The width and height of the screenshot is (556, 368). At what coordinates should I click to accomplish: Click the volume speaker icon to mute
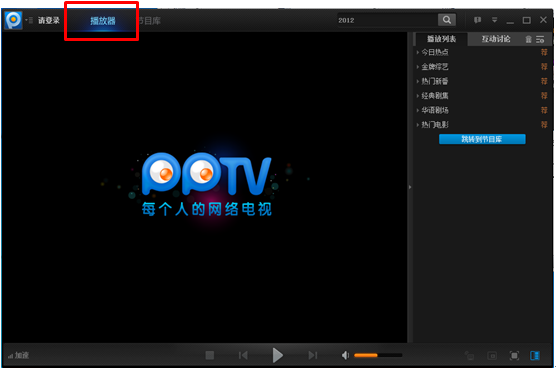click(x=345, y=355)
